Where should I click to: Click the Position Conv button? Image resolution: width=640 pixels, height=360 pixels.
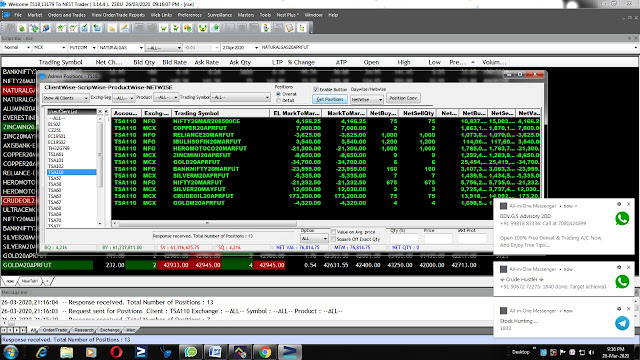coord(403,98)
